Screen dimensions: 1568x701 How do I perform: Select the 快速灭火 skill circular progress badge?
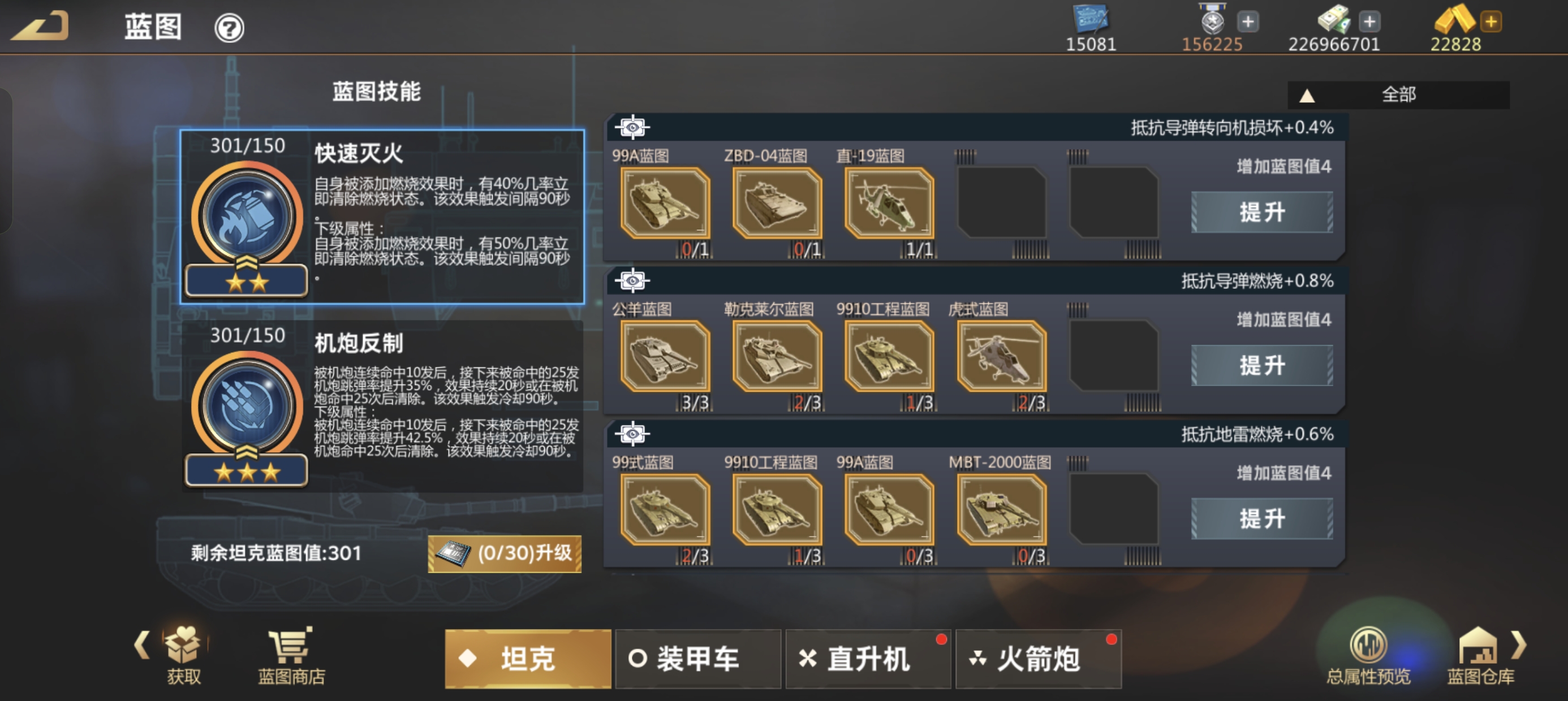247,217
